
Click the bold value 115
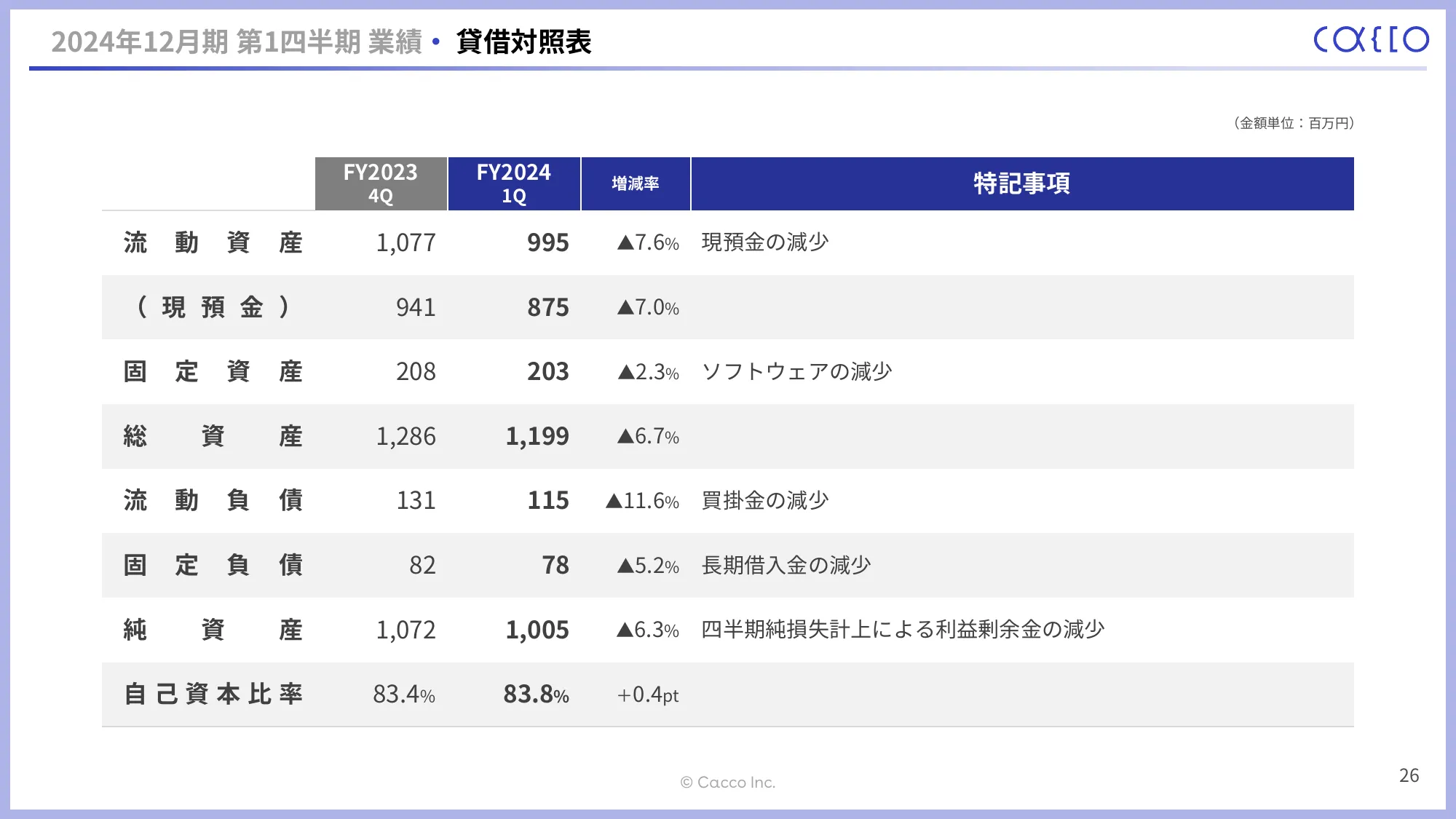pos(548,500)
